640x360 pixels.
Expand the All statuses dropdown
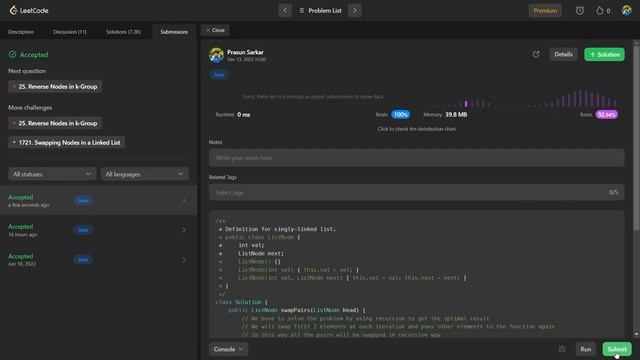[x=52, y=174]
